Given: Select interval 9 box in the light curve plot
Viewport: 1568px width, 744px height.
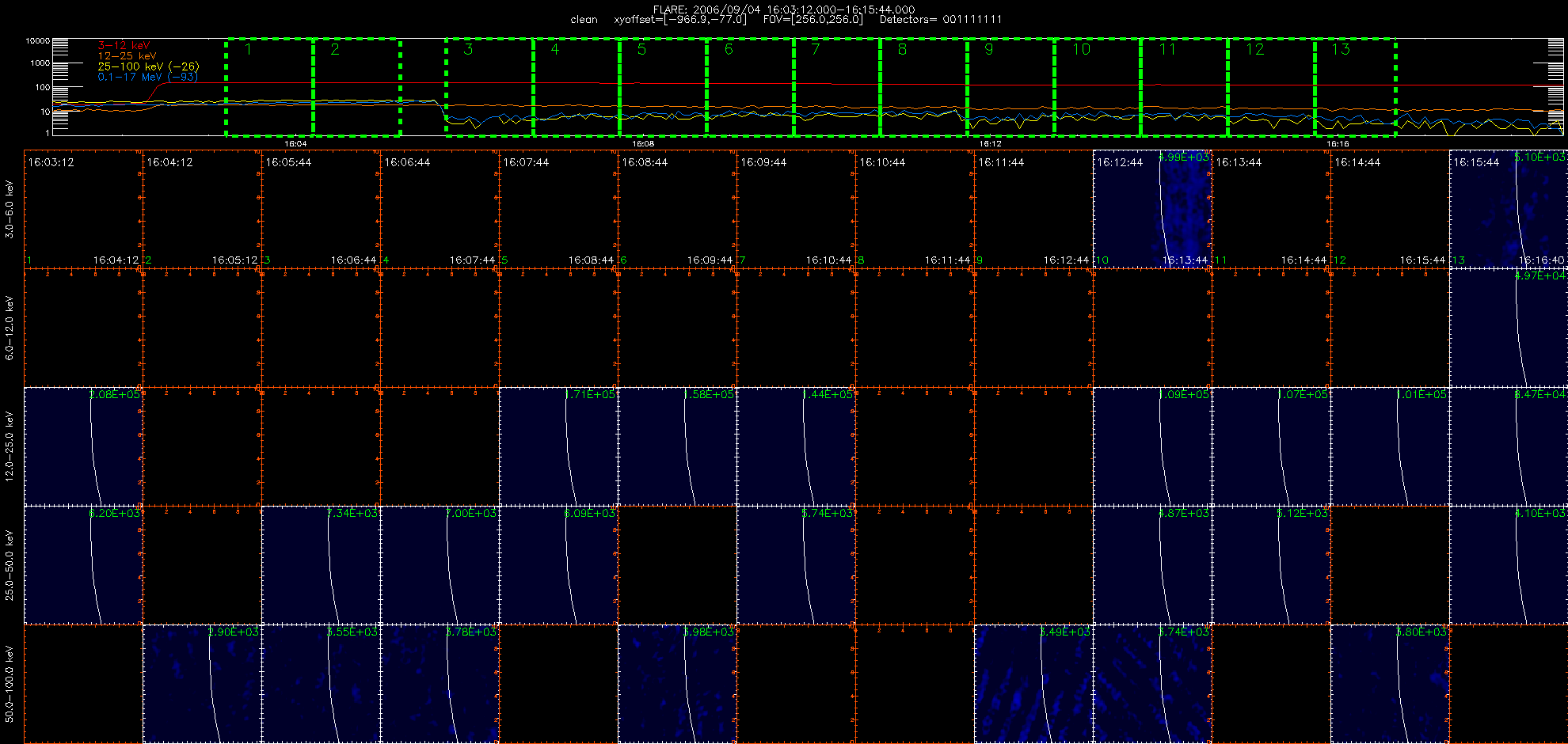Looking at the screenshot, I should tap(1011, 86).
